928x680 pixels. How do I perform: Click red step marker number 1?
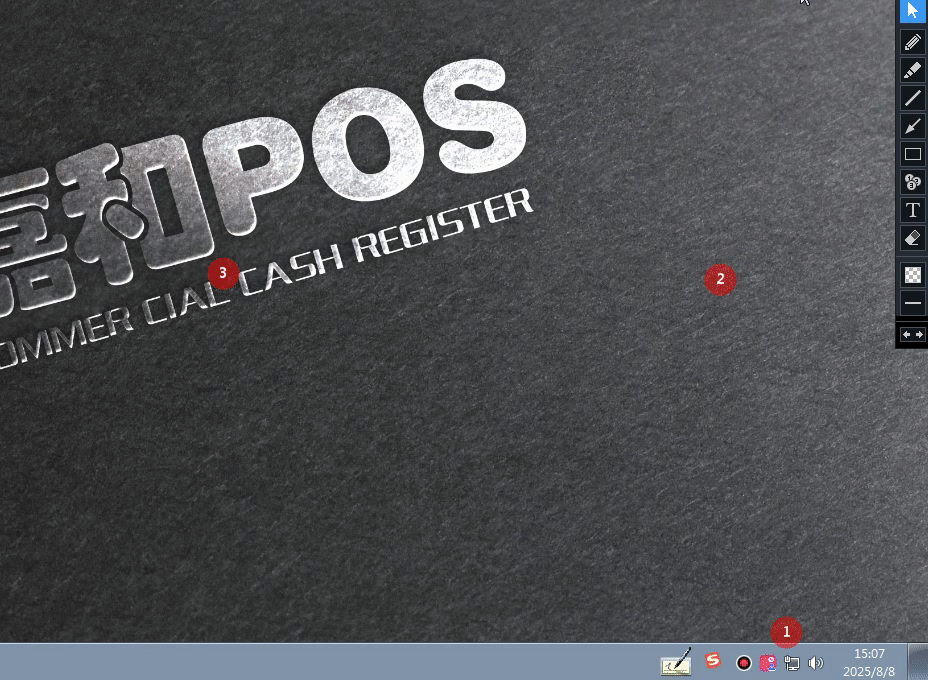786,632
